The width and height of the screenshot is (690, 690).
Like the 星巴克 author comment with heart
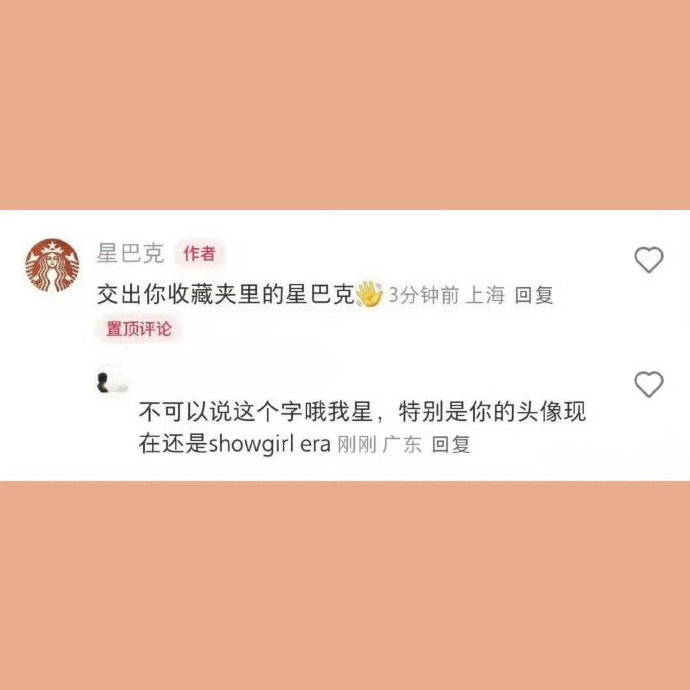click(649, 260)
